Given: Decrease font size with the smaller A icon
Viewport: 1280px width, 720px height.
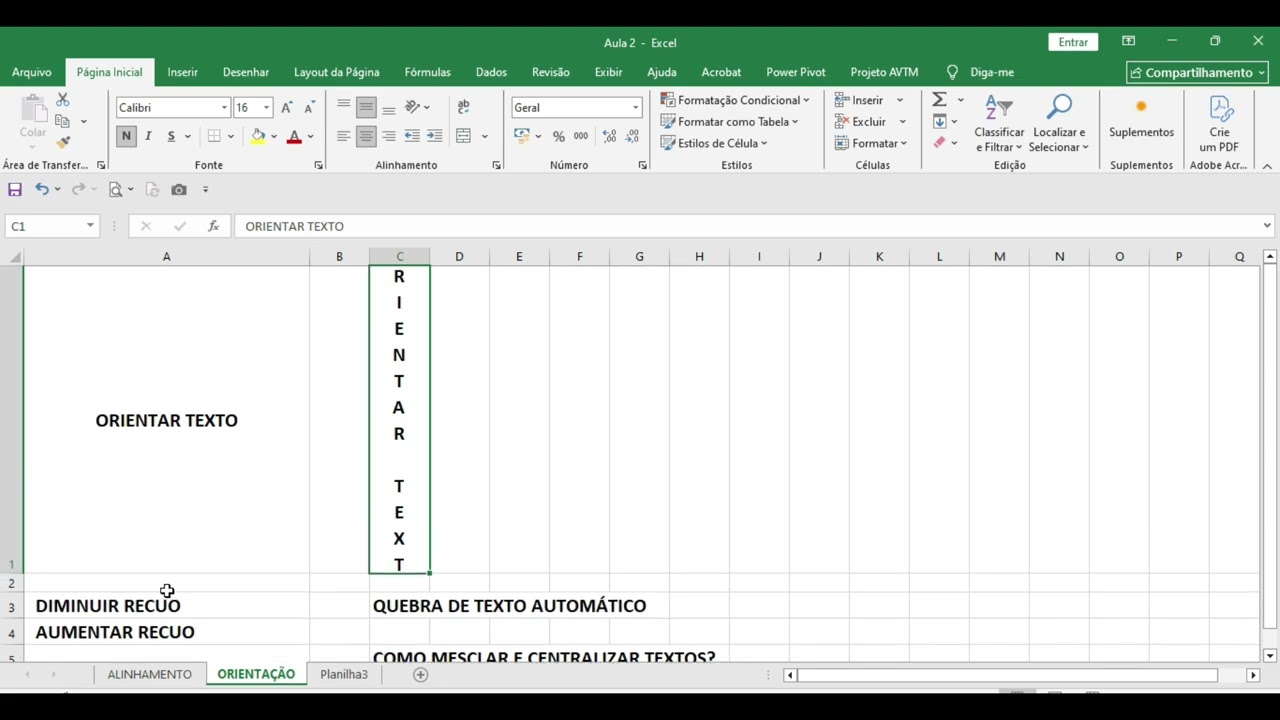Looking at the screenshot, I should tap(309, 107).
